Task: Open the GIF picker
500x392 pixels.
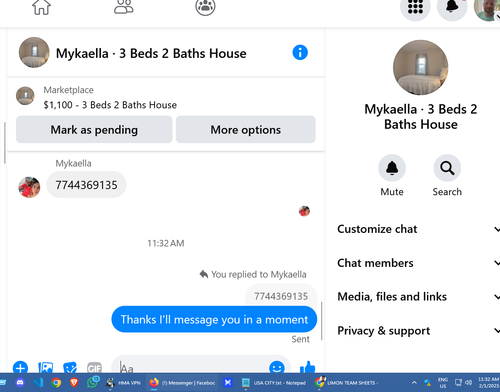Action: [94, 368]
